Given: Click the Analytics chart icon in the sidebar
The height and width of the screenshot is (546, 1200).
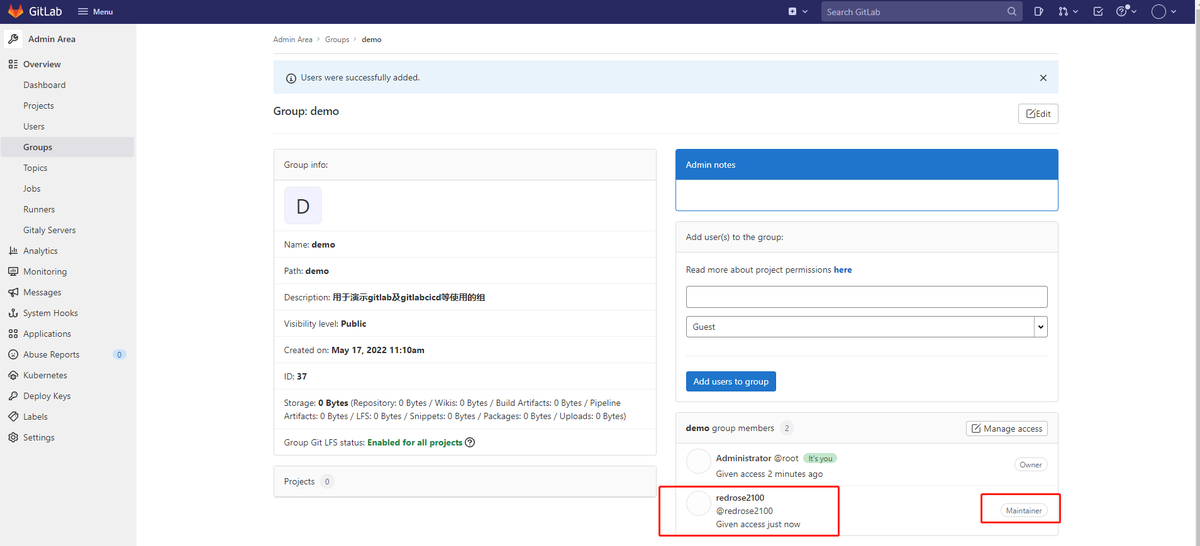Looking at the screenshot, I should pyautogui.click(x=13, y=251).
